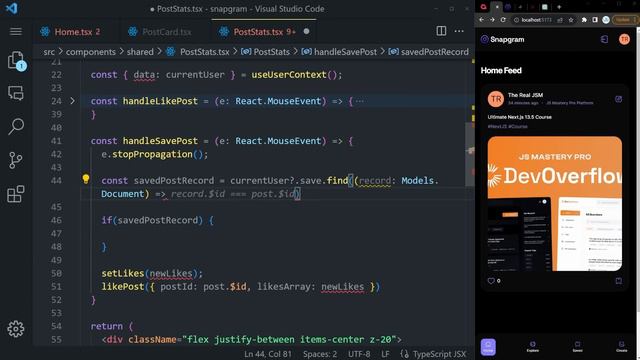Open the TR profile avatar in the Snapgram header
This screenshot has width=640, height=360.
point(624,39)
